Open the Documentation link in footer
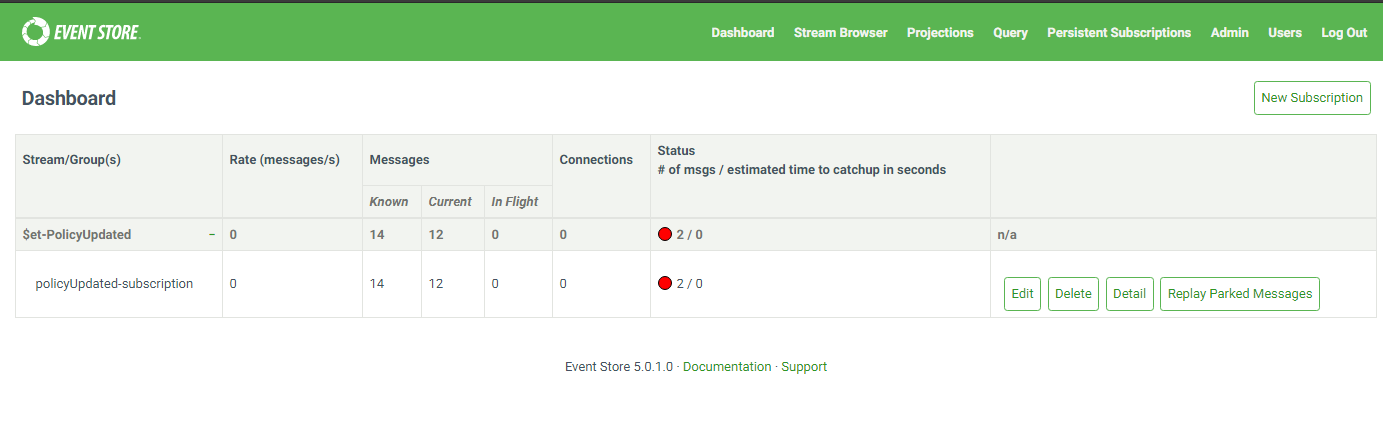The height and width of the screenshot is (431, 1383). (x=727, y=367)
